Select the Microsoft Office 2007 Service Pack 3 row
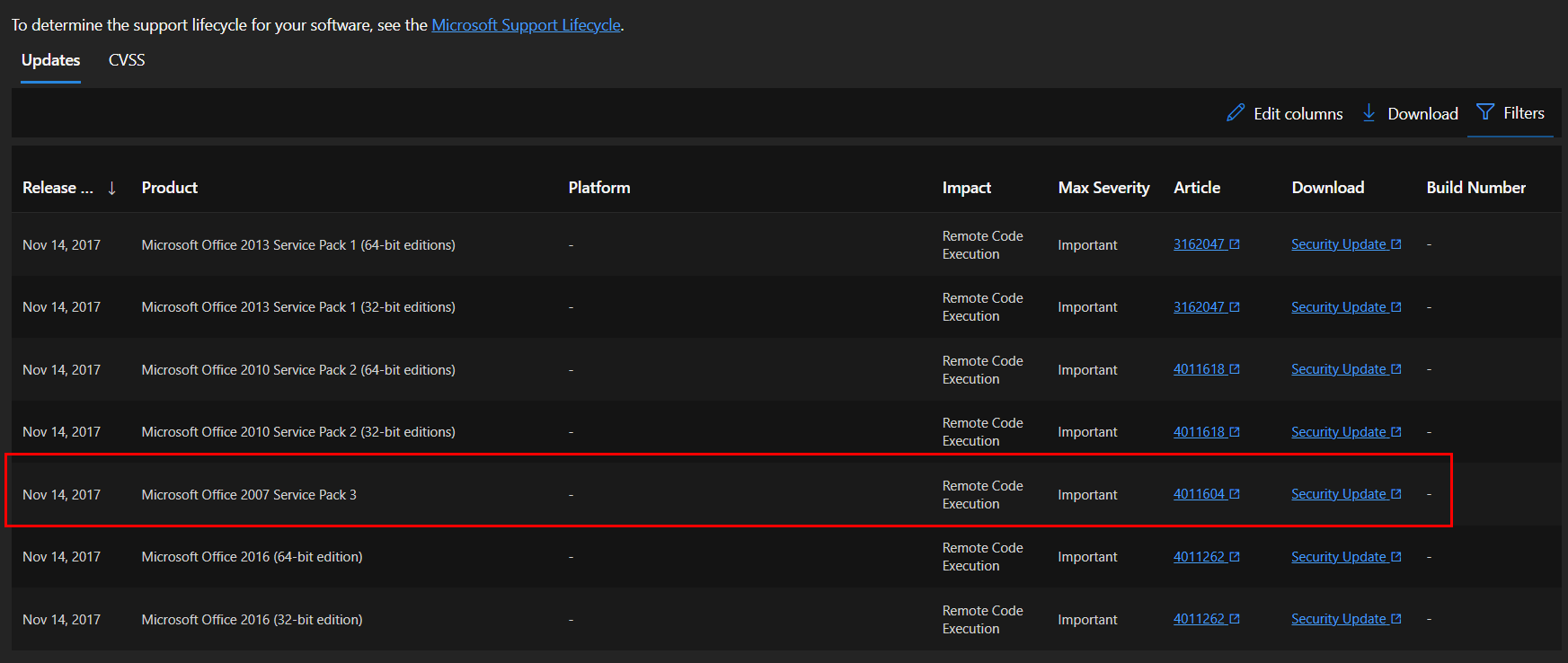The height and width of the screenshot is (663, 1568). tap(249, 495)
